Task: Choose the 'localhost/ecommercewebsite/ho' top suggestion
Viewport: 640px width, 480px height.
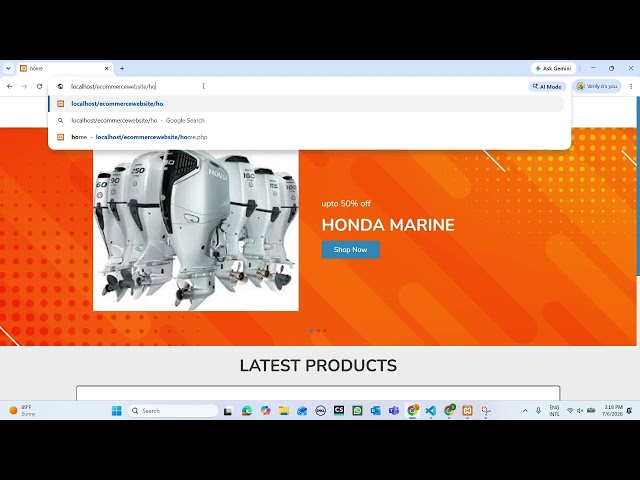Action: click(306, 104)
